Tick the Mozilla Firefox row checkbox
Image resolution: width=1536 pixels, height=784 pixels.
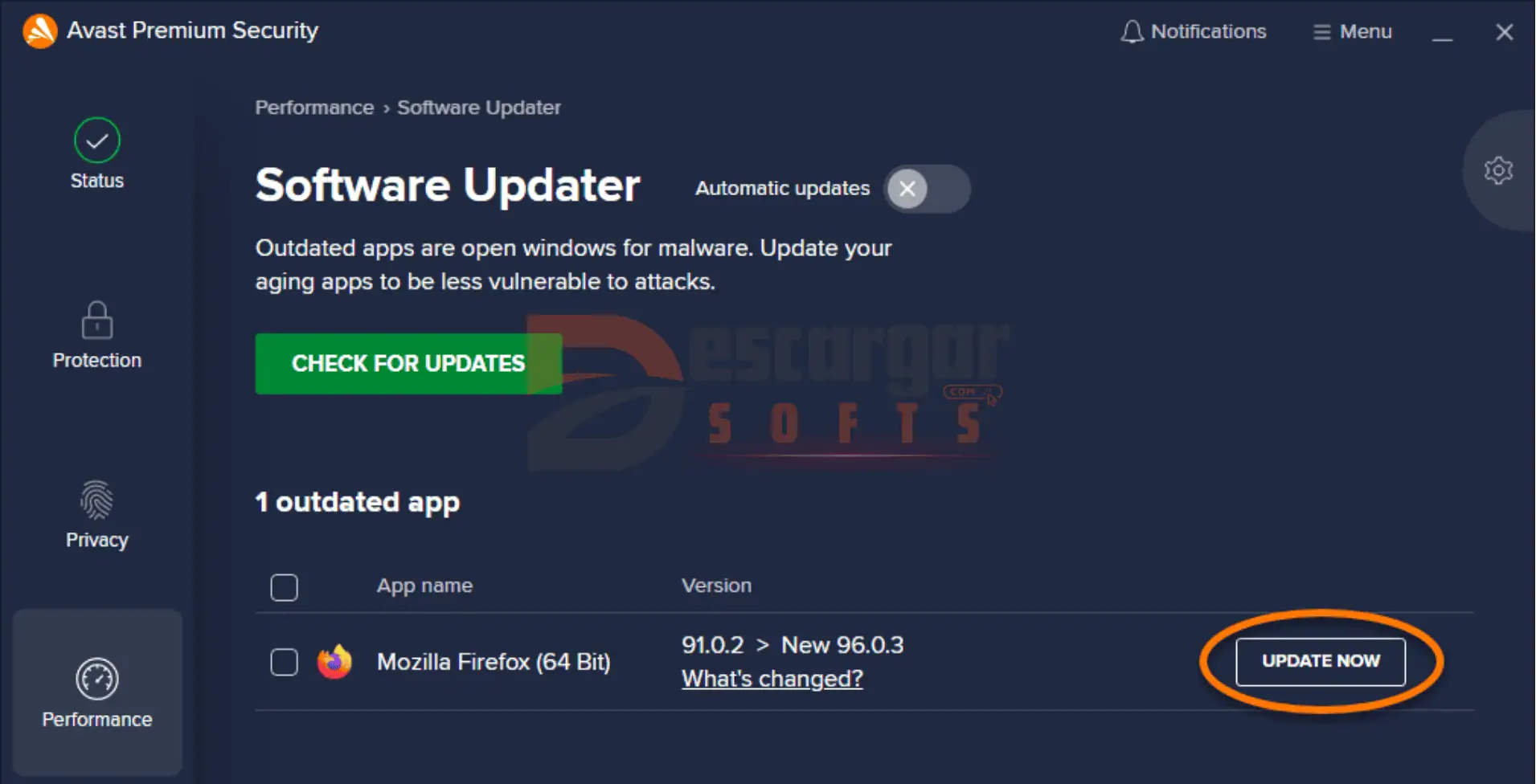point(285,663)
